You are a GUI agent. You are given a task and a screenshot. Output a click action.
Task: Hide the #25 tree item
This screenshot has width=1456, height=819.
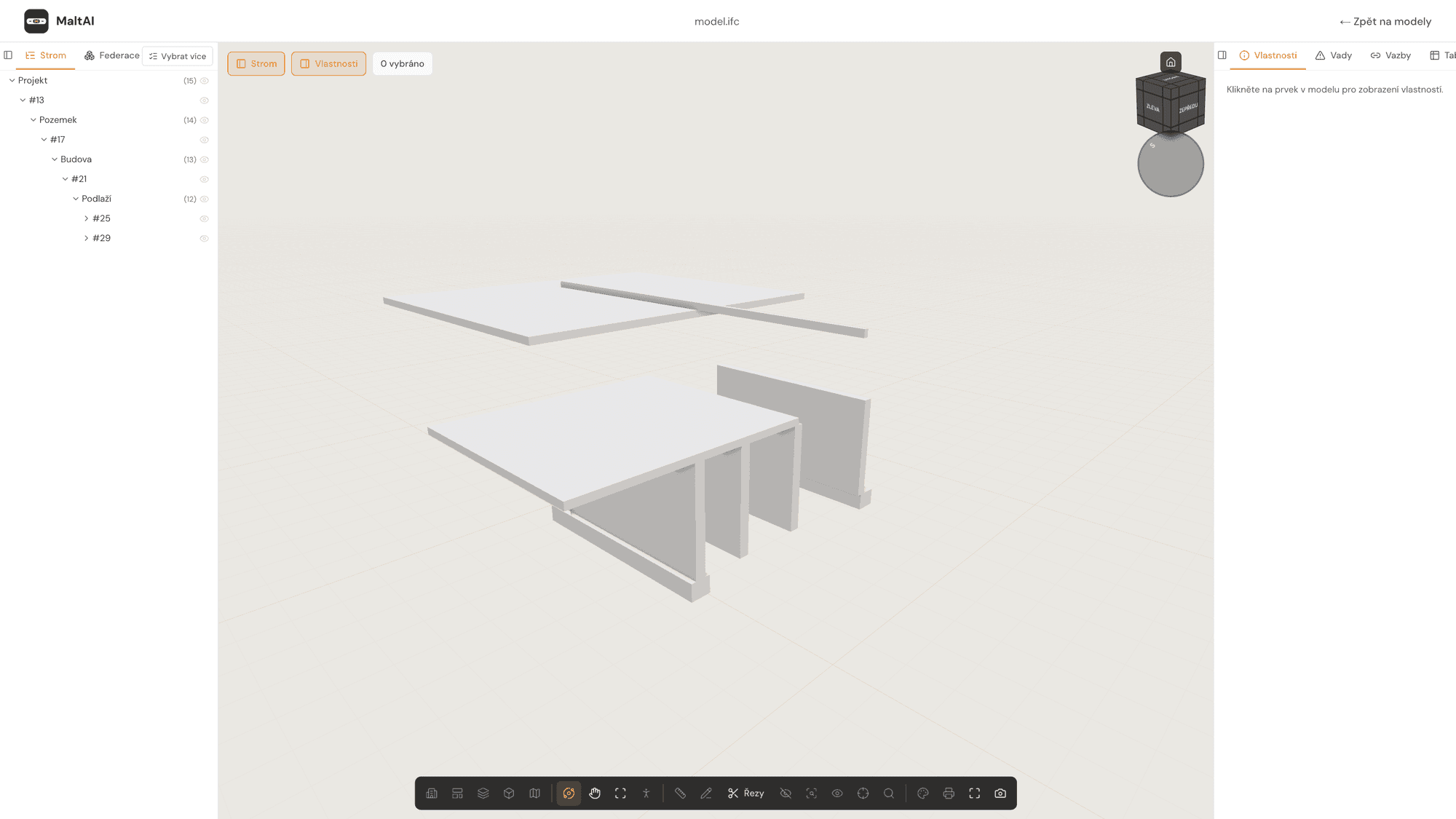pyautogui.click(x=205, y=218)
